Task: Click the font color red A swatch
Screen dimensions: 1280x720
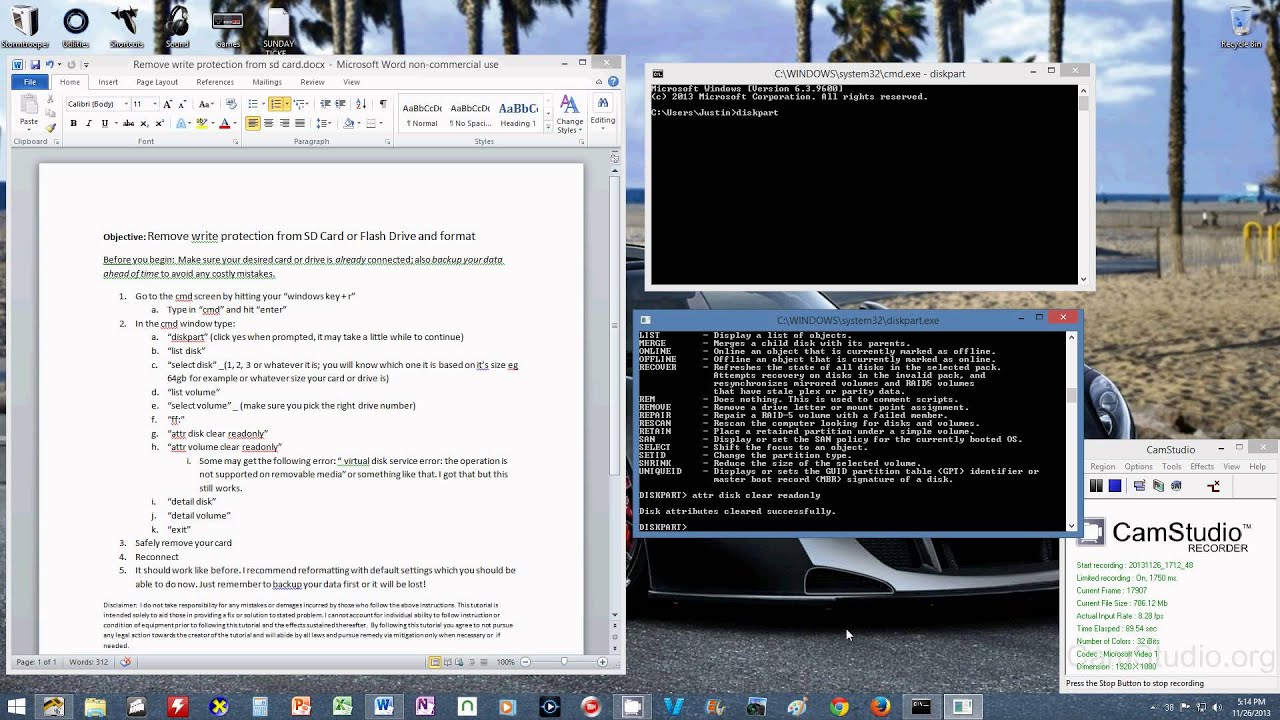Action: [225, 124]
